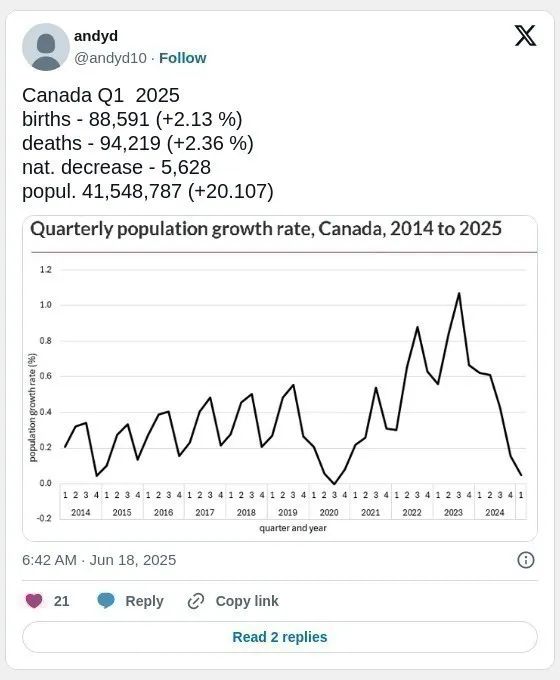This screenshot has width=560, height=680.
Task: Click the chain copy link icon
Action: pos(196,601)
